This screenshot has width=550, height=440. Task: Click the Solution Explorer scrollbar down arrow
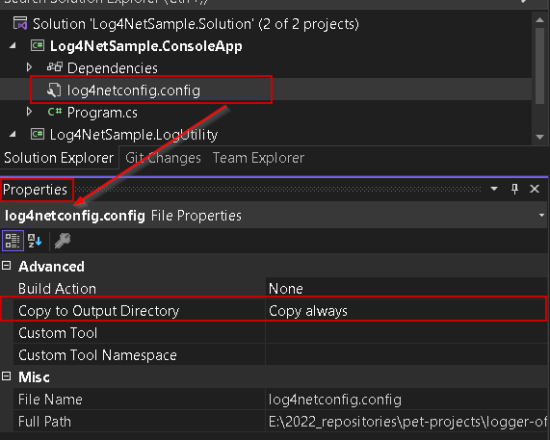[x=540, y=137]
